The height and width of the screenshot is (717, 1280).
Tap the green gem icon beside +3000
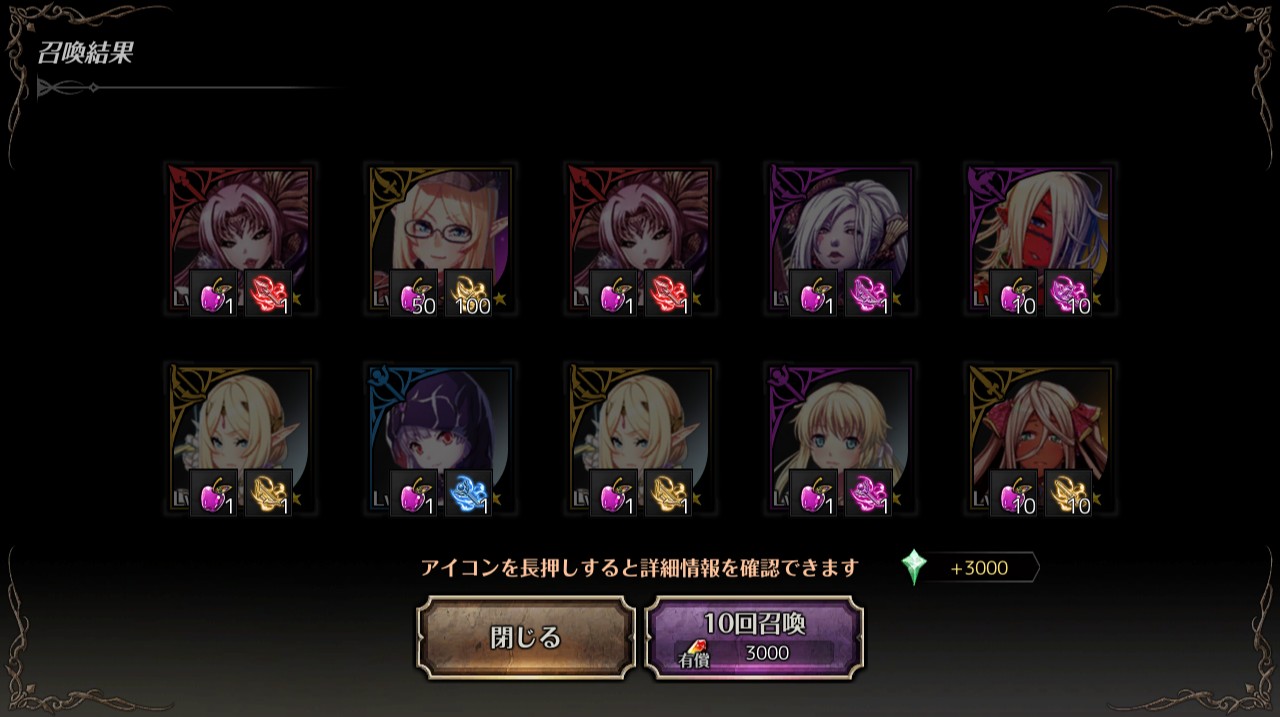914,567
